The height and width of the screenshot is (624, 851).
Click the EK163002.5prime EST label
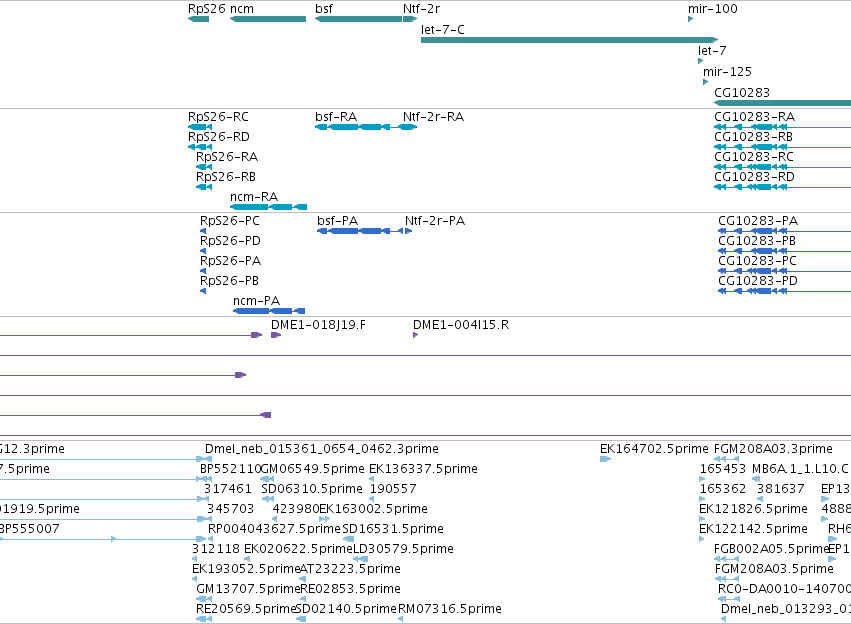[x=373, y=509]
